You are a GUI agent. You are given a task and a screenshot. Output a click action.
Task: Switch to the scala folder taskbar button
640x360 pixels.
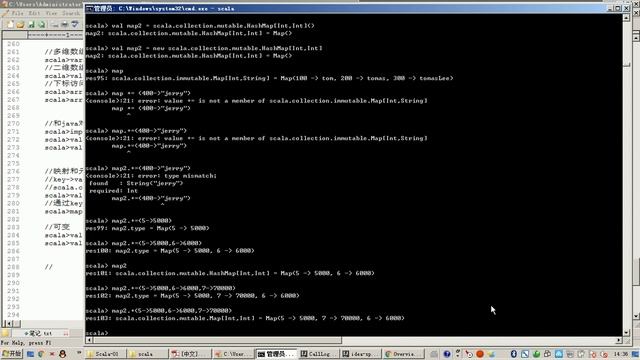click(x=147, y=354)
